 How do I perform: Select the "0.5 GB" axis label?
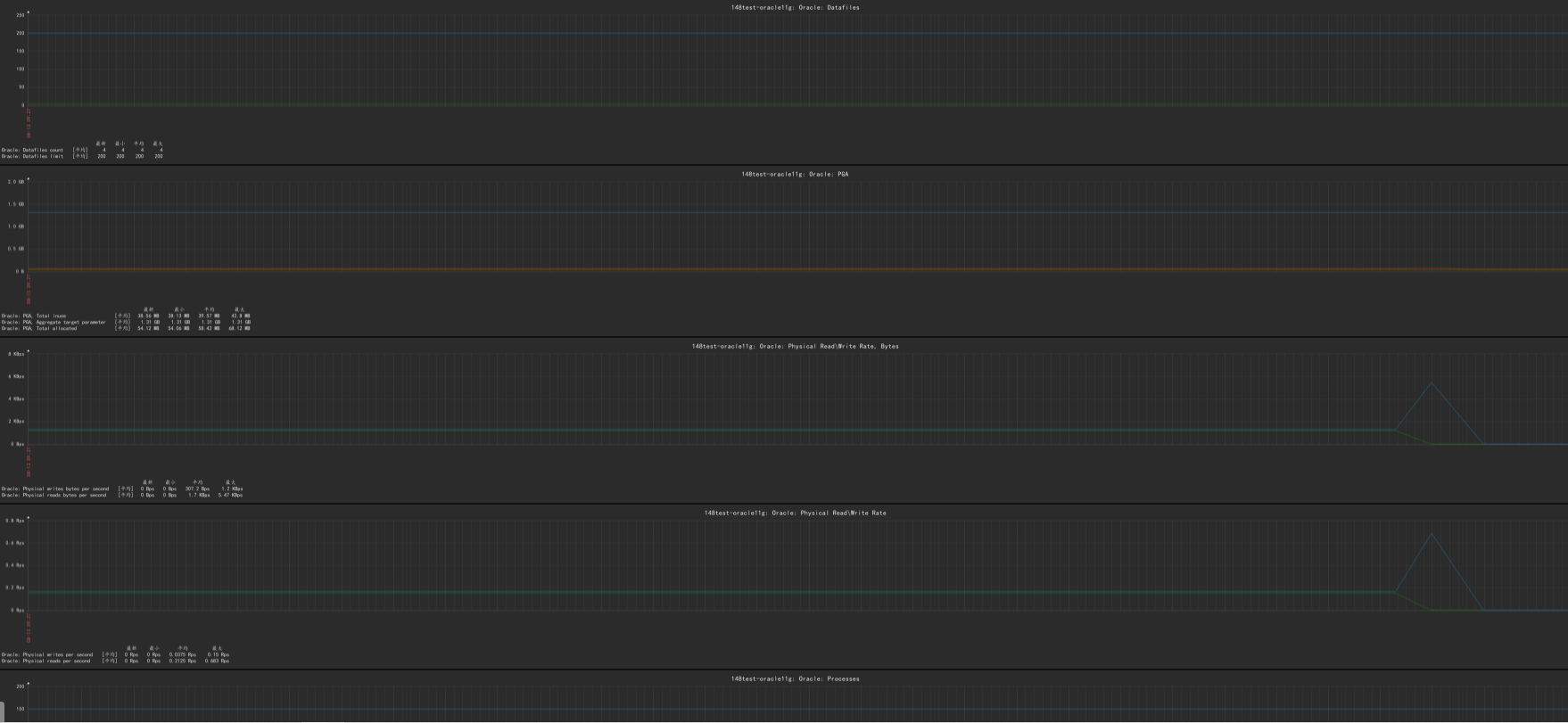16,249
